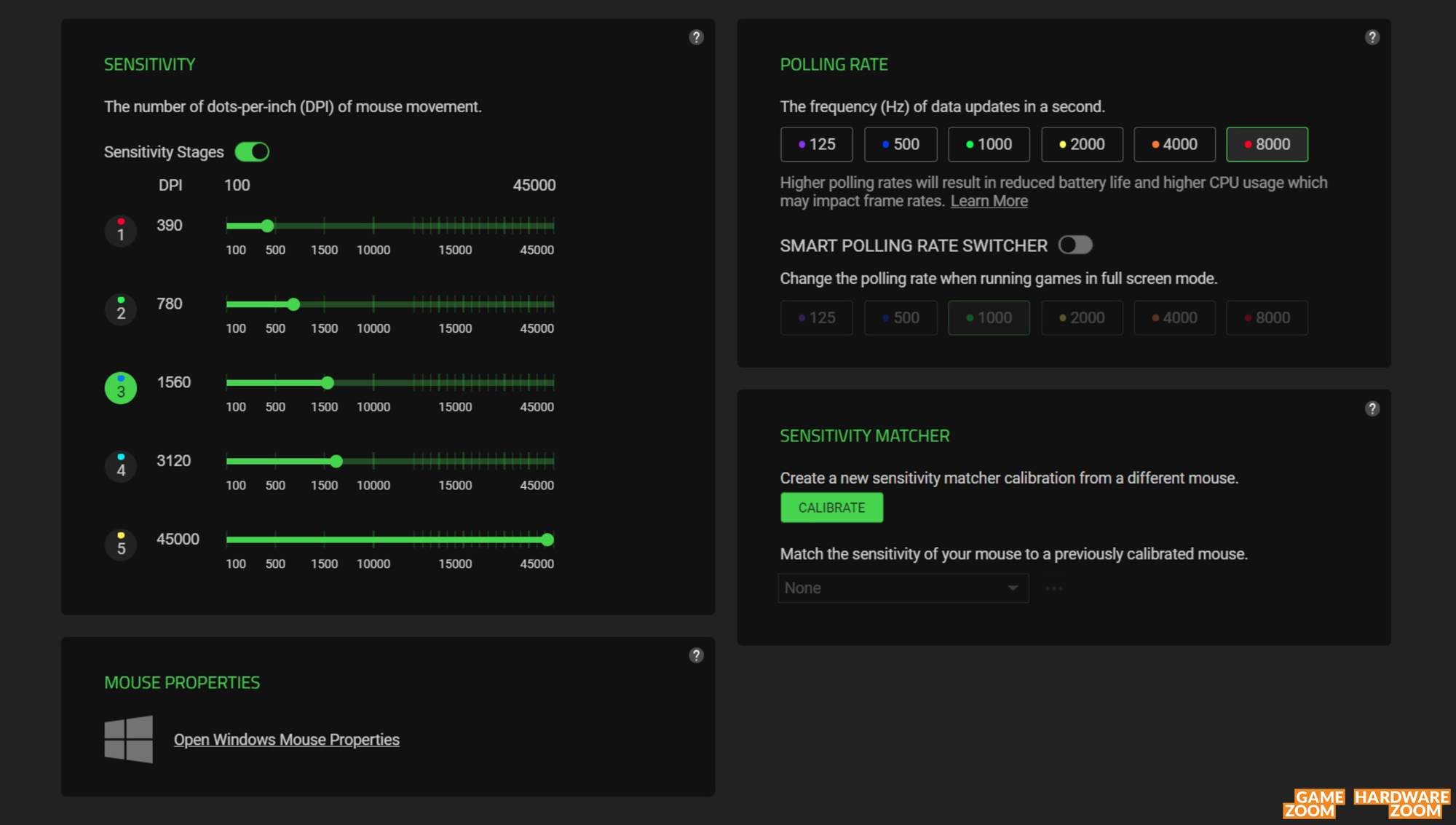Click the Windows logo icon
This screenshot has height=825, width=1456.
129,739
